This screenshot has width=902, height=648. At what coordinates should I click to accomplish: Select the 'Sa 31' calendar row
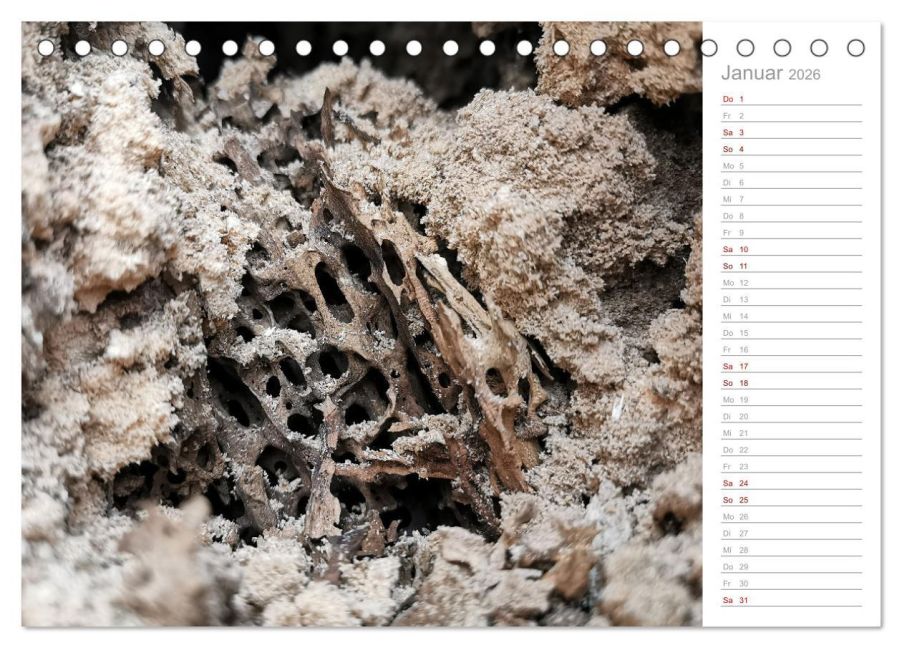792,600
